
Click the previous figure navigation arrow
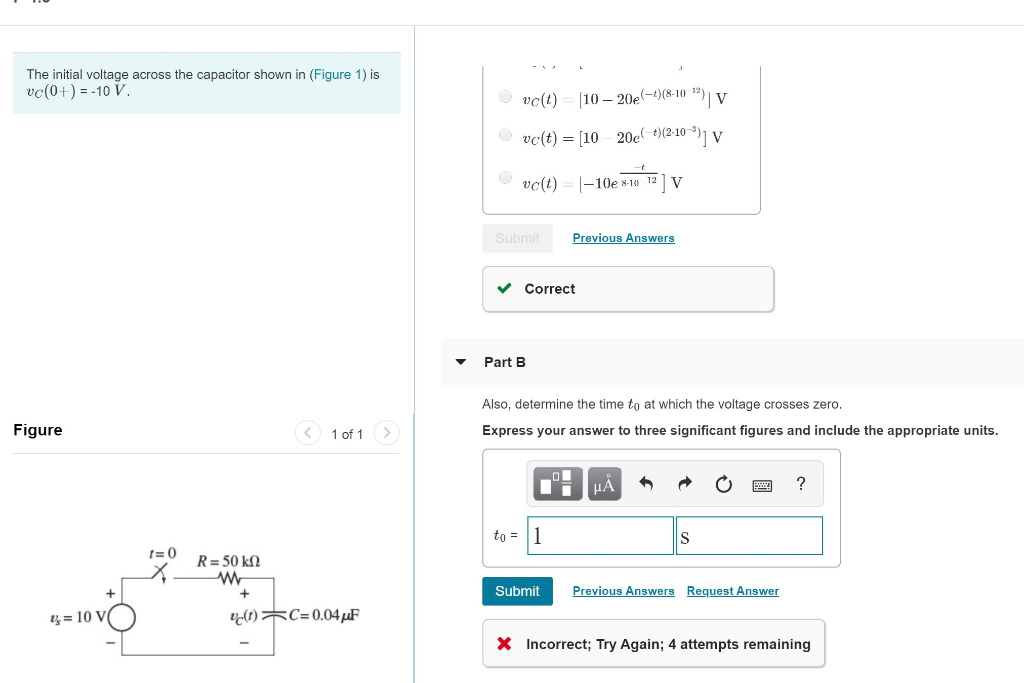[308, 433]
